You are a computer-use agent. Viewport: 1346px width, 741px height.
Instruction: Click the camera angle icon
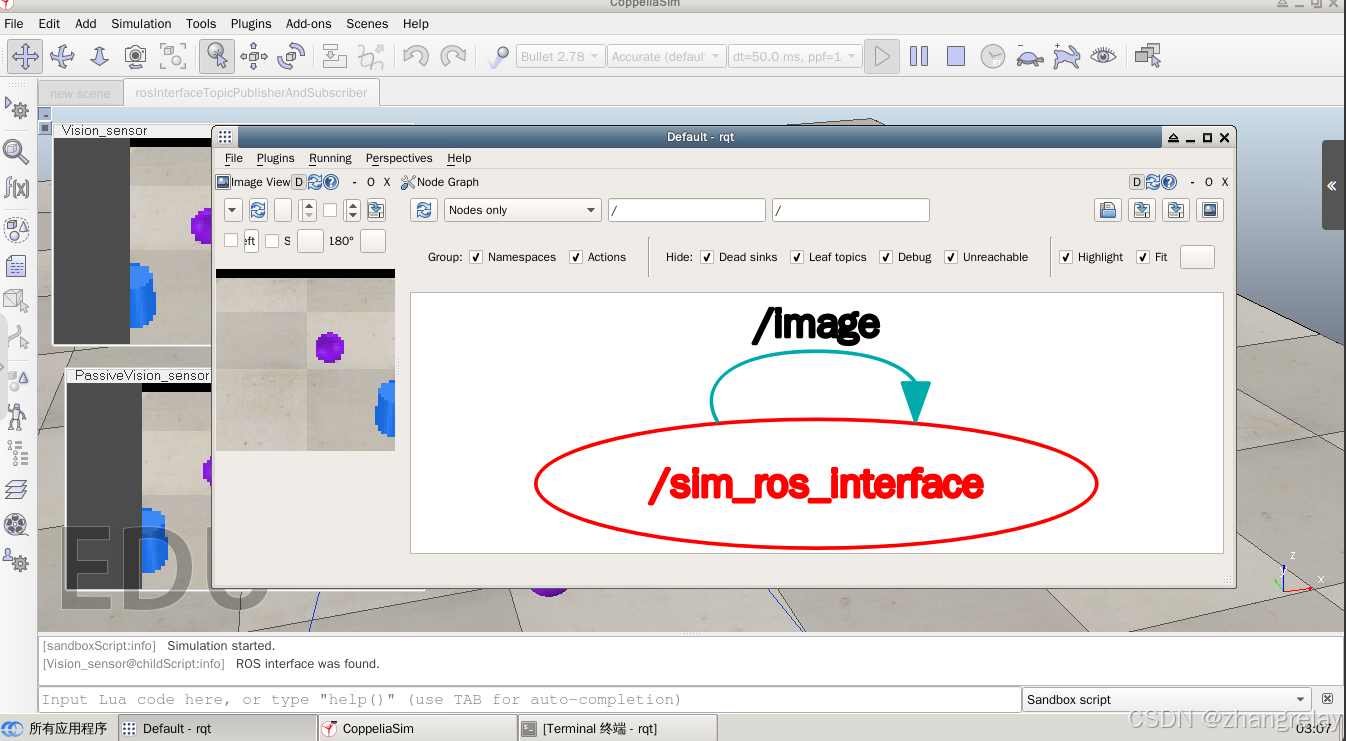[136, 56]
